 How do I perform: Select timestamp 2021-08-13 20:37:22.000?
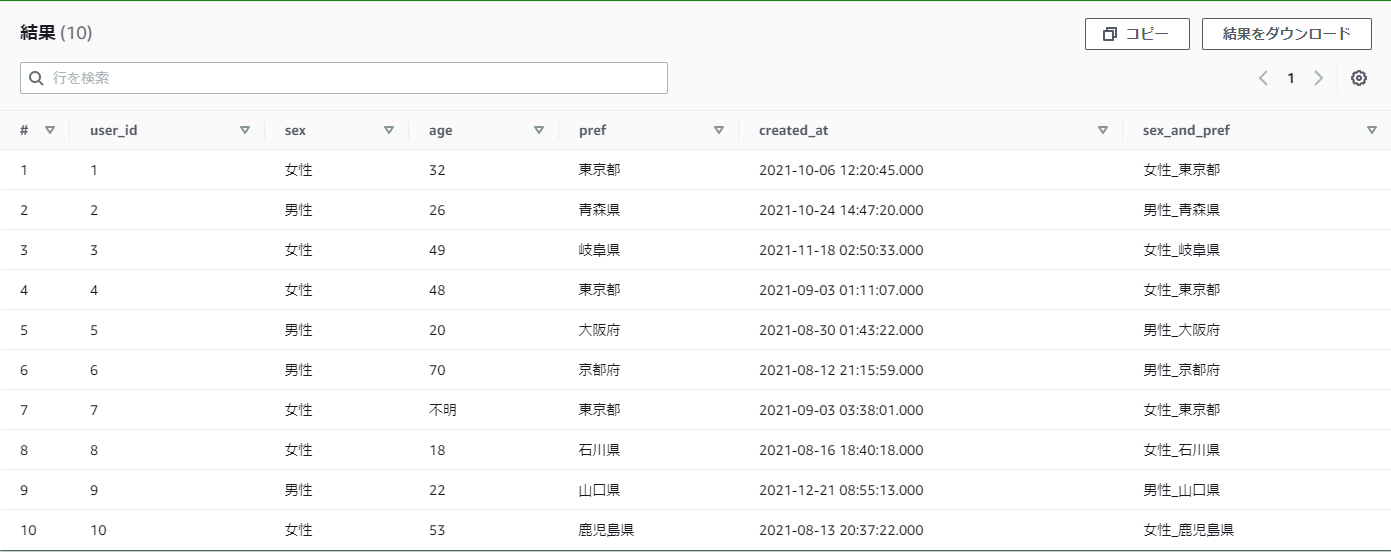[841, 530]
